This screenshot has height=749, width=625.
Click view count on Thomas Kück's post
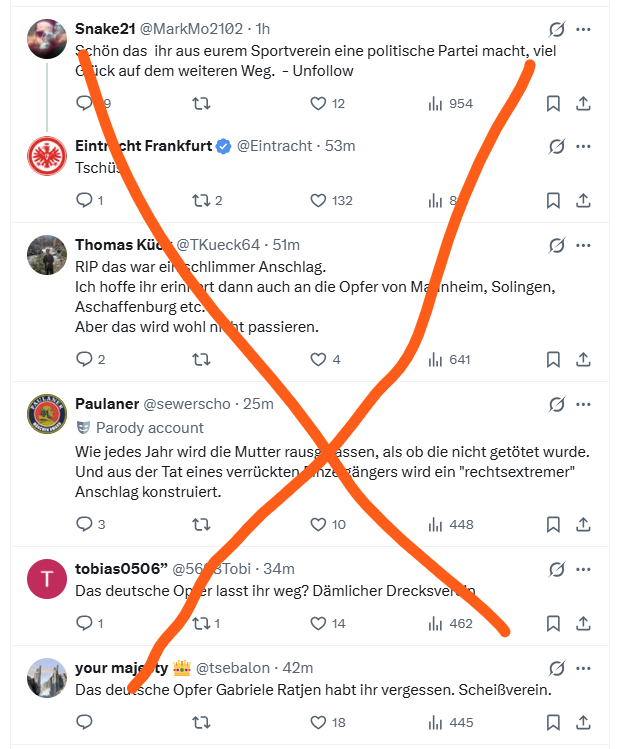[448, 359]
